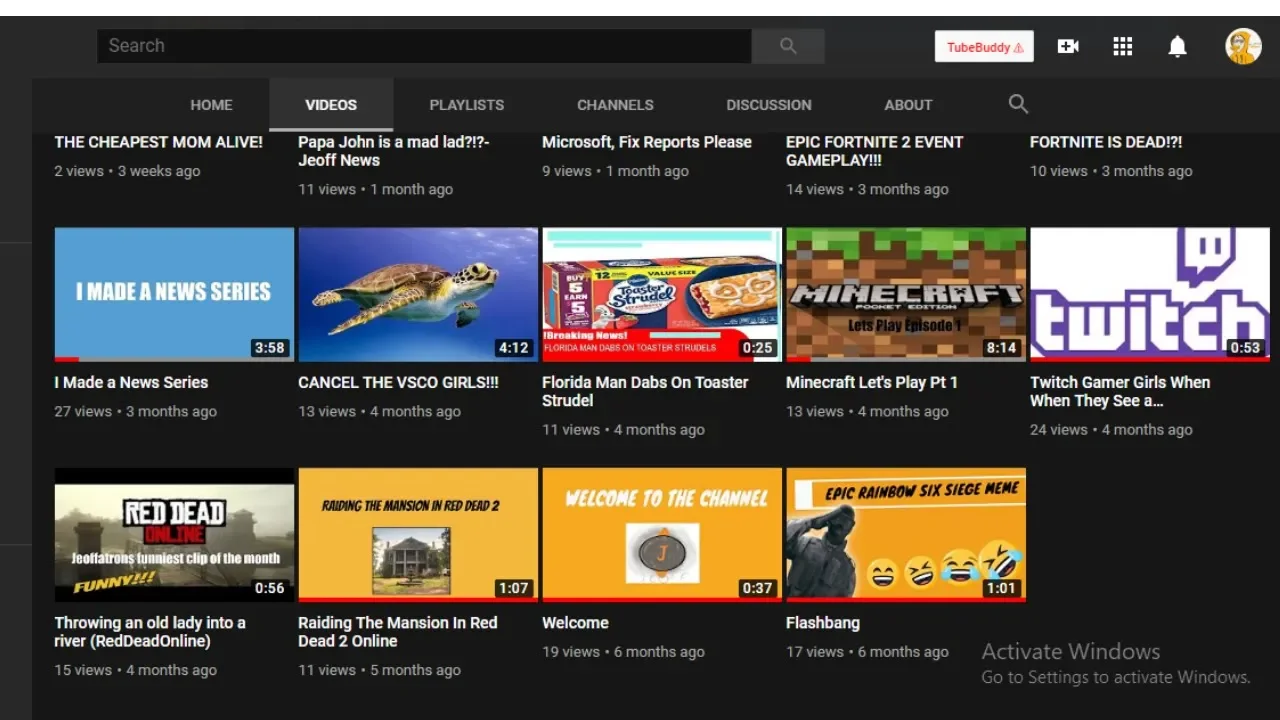Open 'FORTNITE IS DEAD!?!' video title
The width and height of the screenshot is (1280, 720).
pyautogui.click(x=1106, y=142)
